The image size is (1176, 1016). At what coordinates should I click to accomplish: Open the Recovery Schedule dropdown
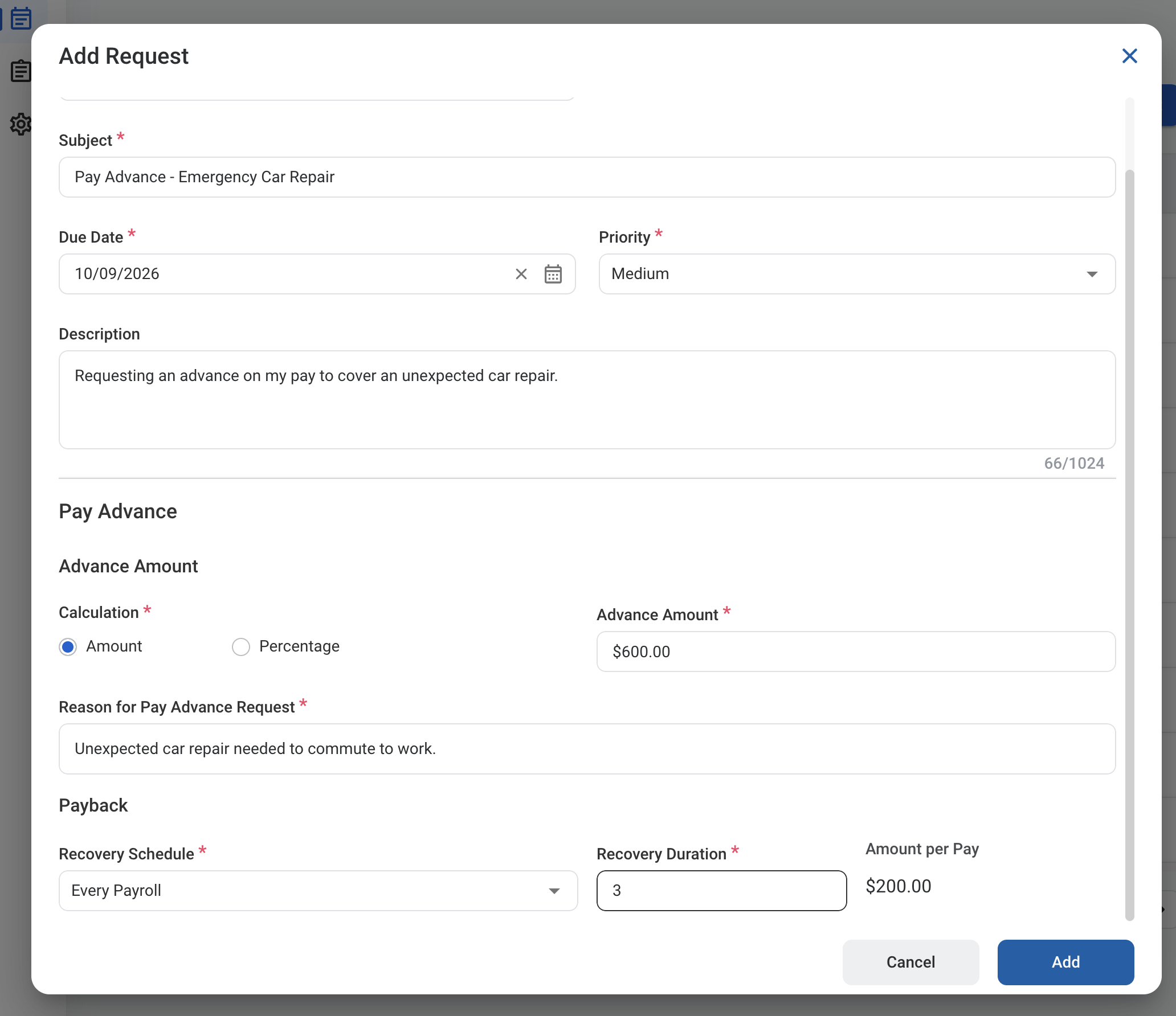point(318,891)
